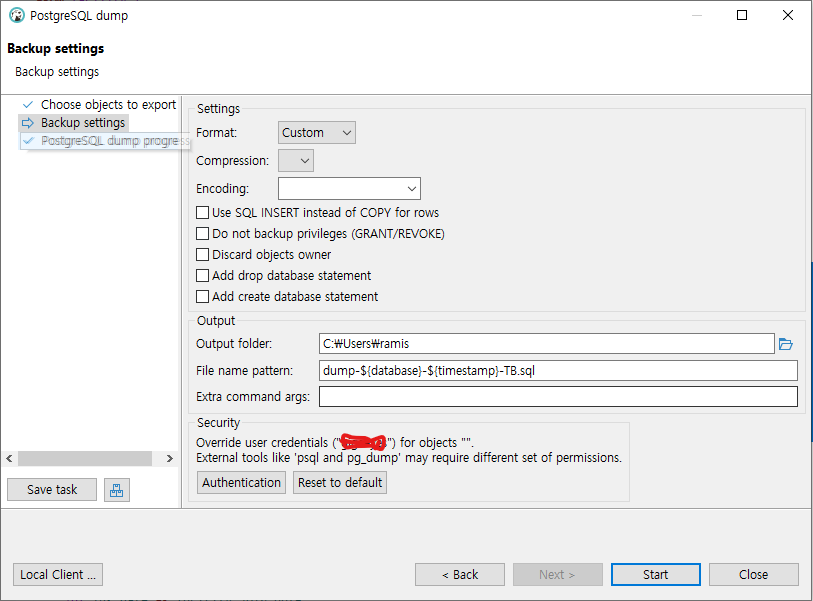Check Discard objects owner option
The width and height of the screenshot is (813, 601).
click(203, 255)
